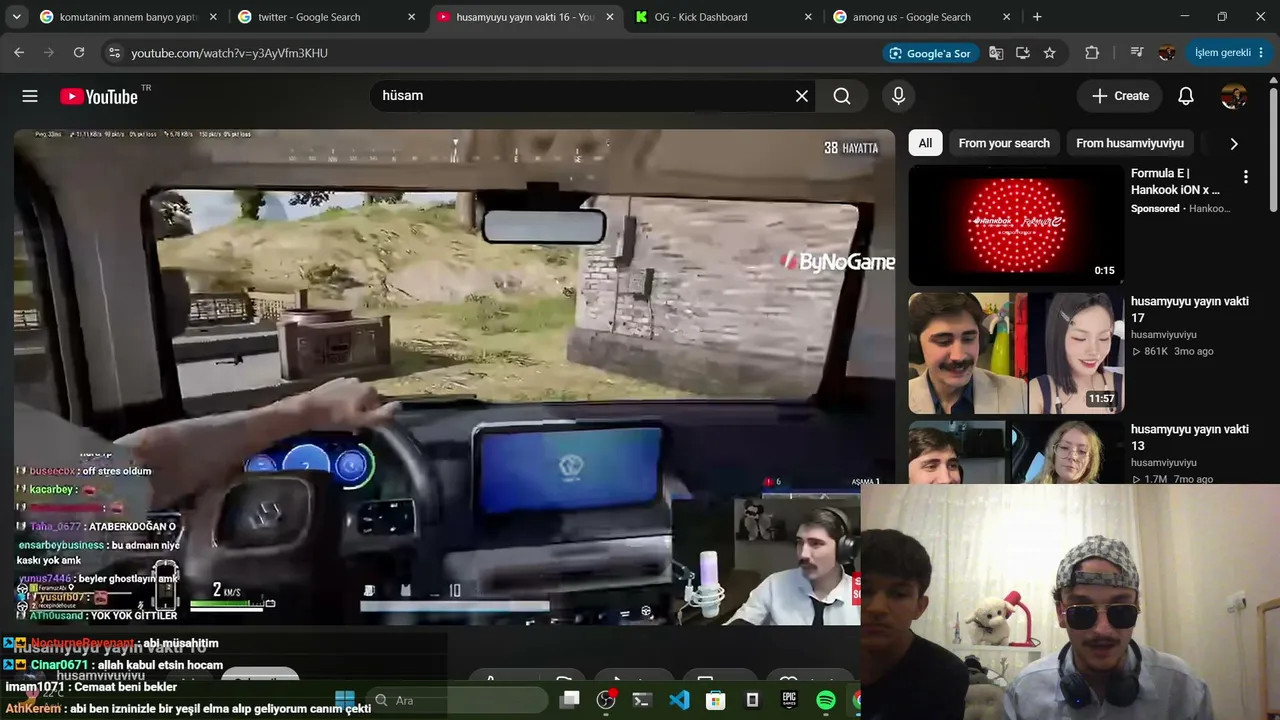The height and width of the screenshot is (720, 1280).
Task: Click the address bar URL
Action: (229, 53)
